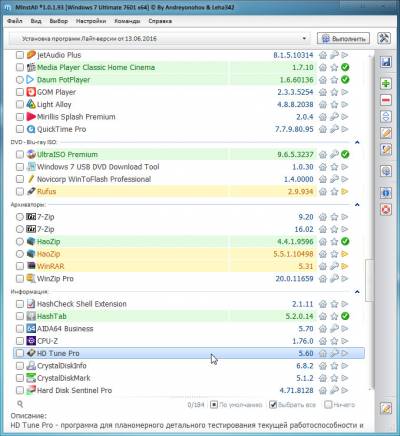Click the top pencil edit icon in the sidebar
This screenshot has height=436, width=400.
pos(386,133)
